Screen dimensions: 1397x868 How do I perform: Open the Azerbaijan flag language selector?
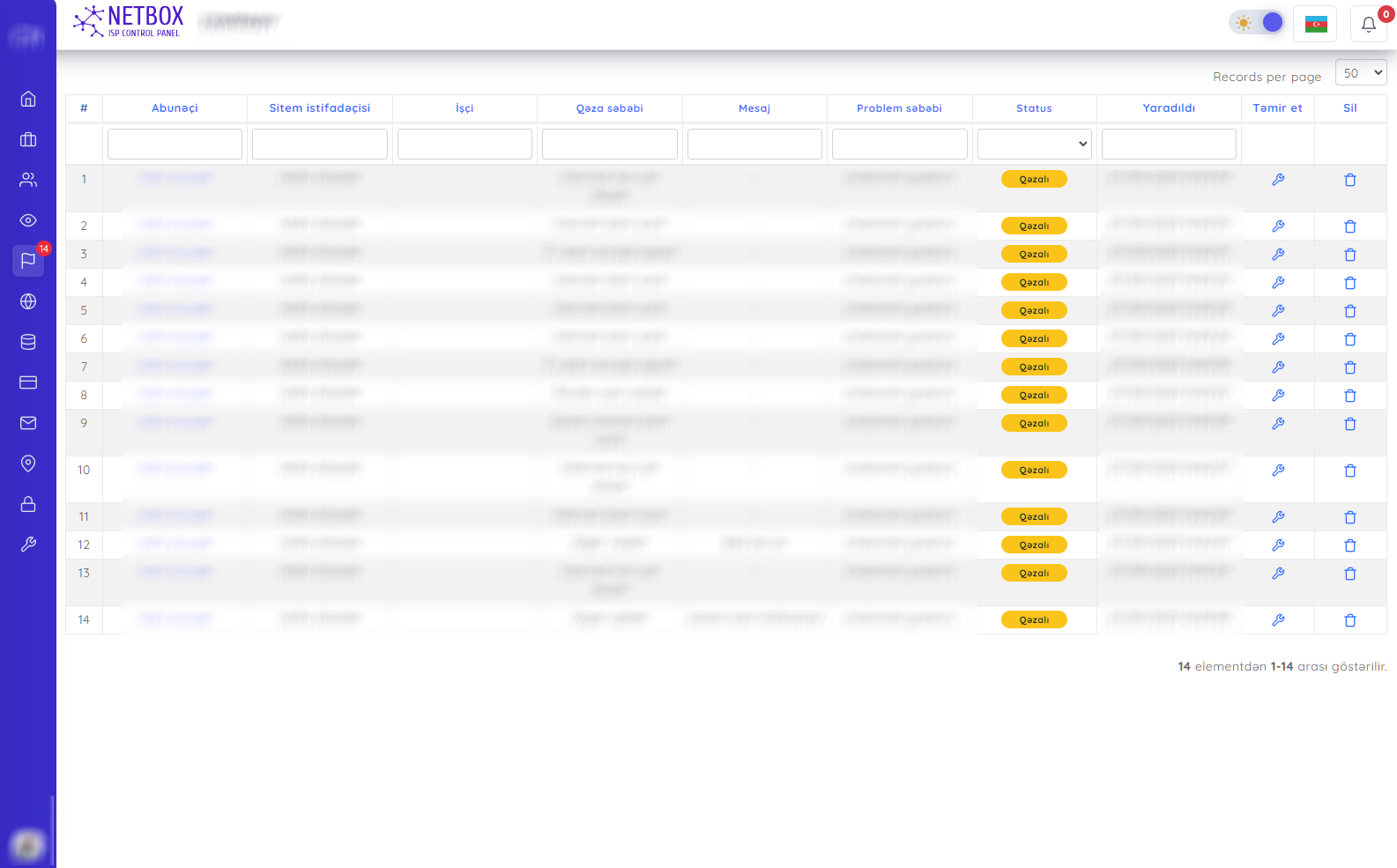tap(1315, 24)
